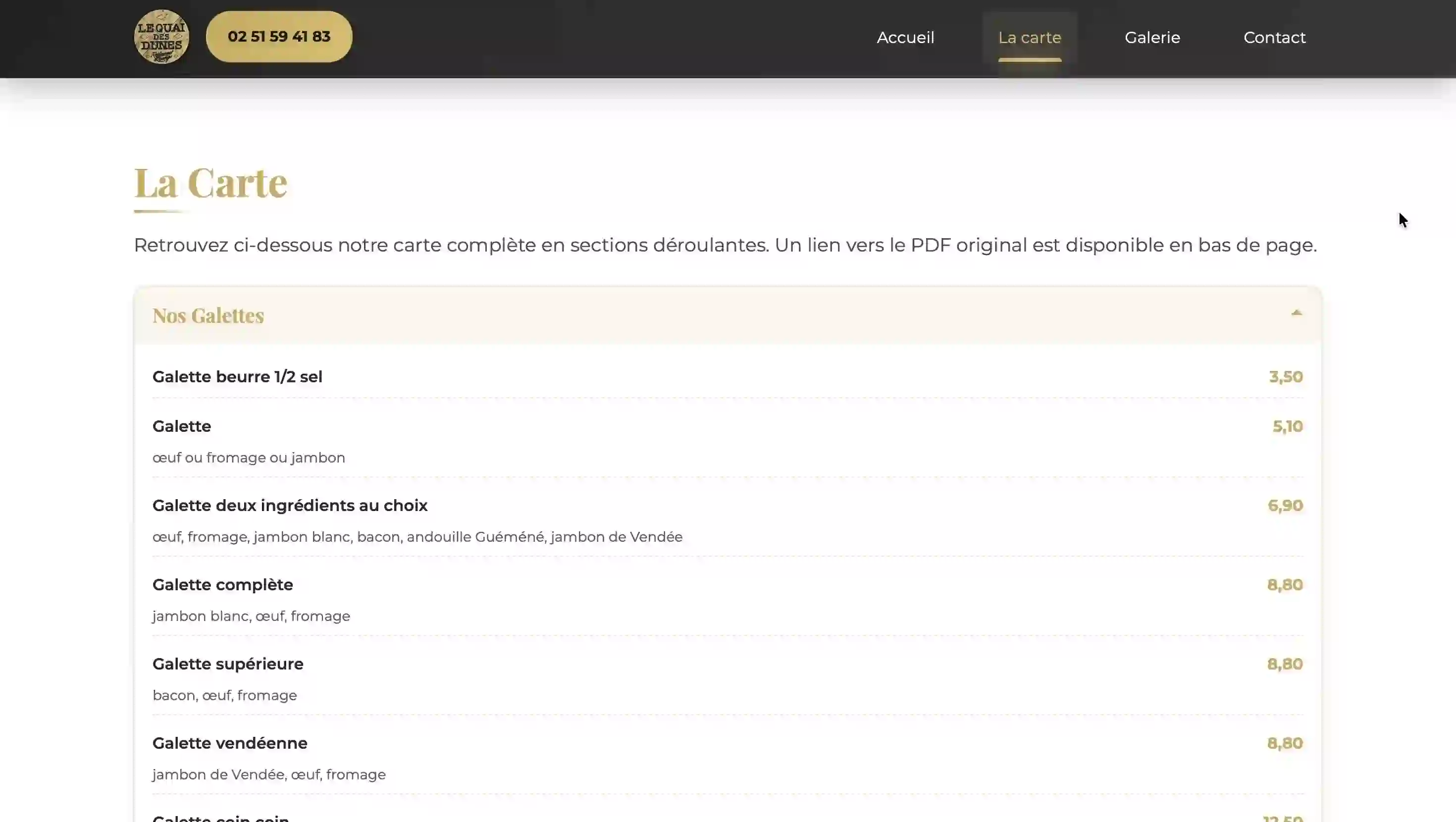
Task: Click the Galette complète menu entry
Action: tap(222, 584)
